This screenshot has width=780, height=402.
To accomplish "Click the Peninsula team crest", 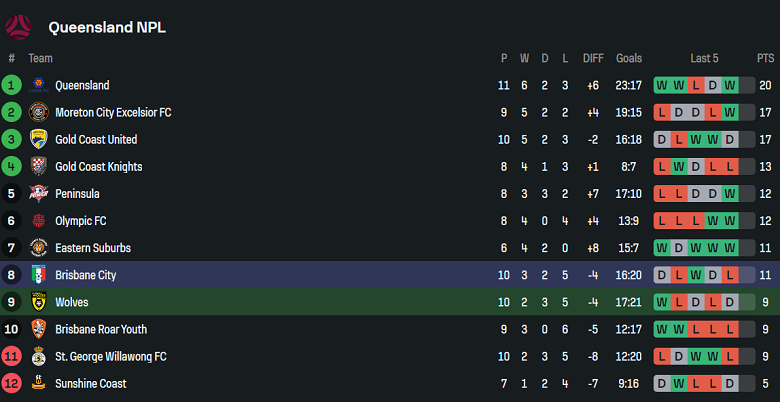I will [39, 194].
